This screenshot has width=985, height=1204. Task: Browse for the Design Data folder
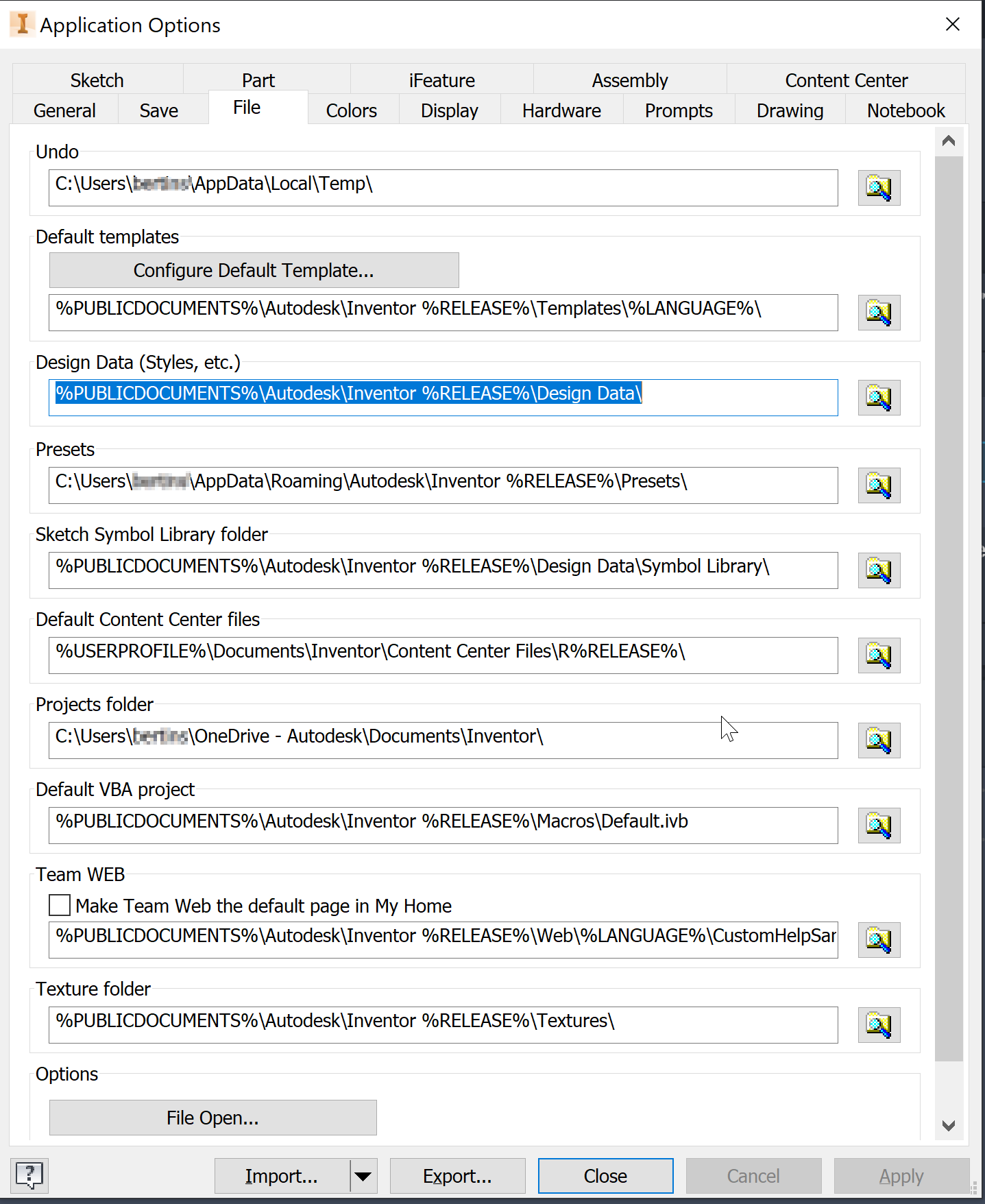pos(879,398)
